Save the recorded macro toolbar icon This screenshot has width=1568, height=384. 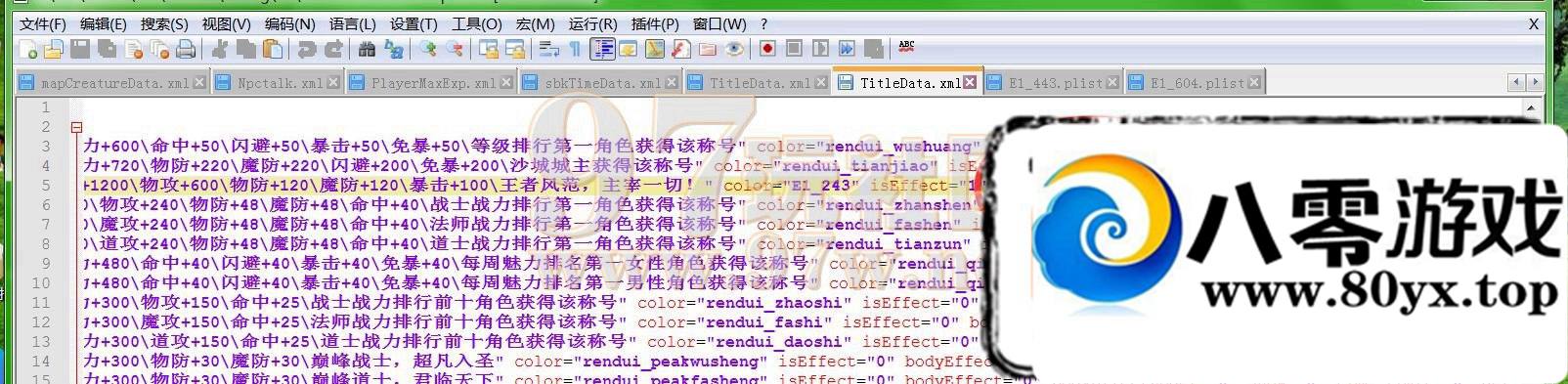(874, 49)
